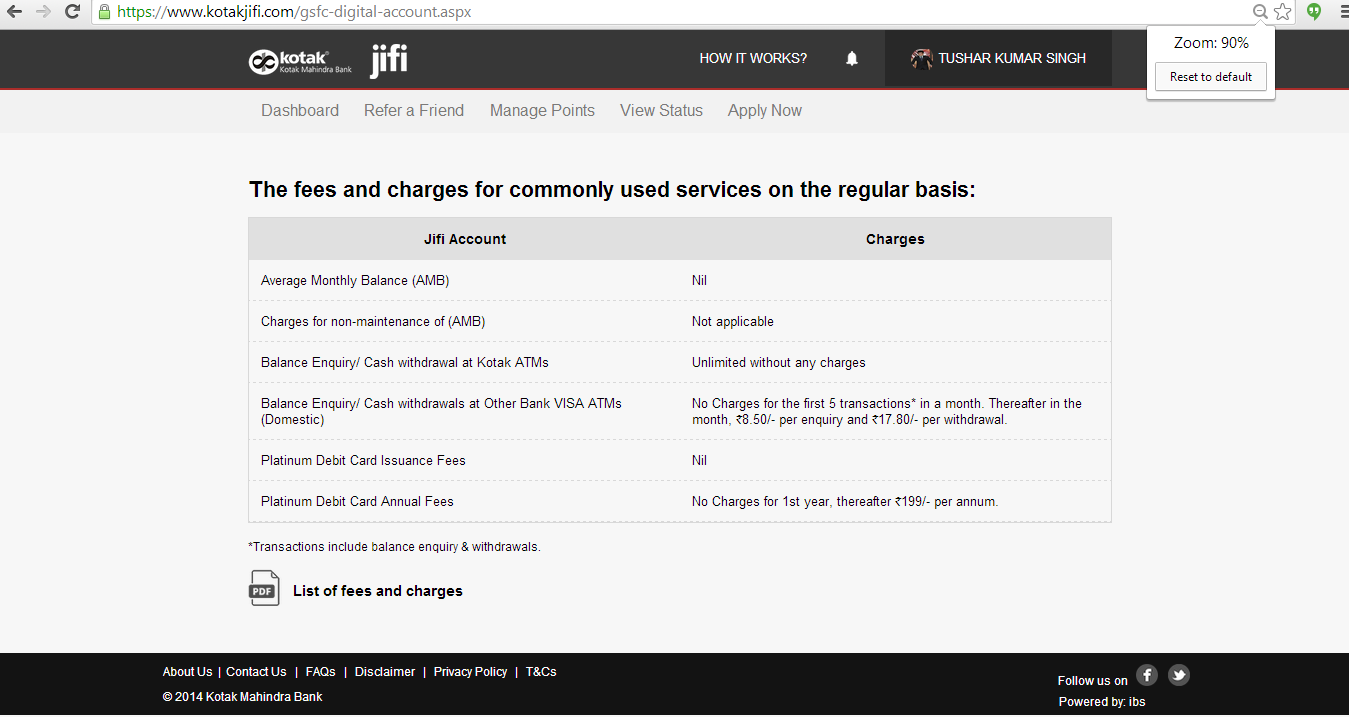Click the PDF file icon
Screen dimensions: 1349x717
click(x=264, y=588)
